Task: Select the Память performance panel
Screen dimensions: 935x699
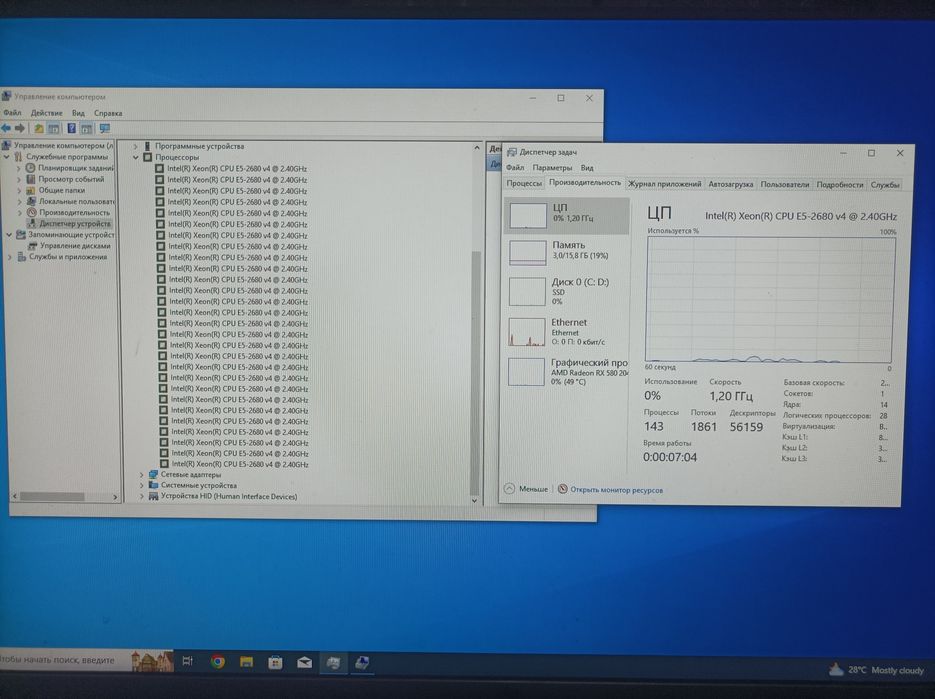Action: pos(567,251)
